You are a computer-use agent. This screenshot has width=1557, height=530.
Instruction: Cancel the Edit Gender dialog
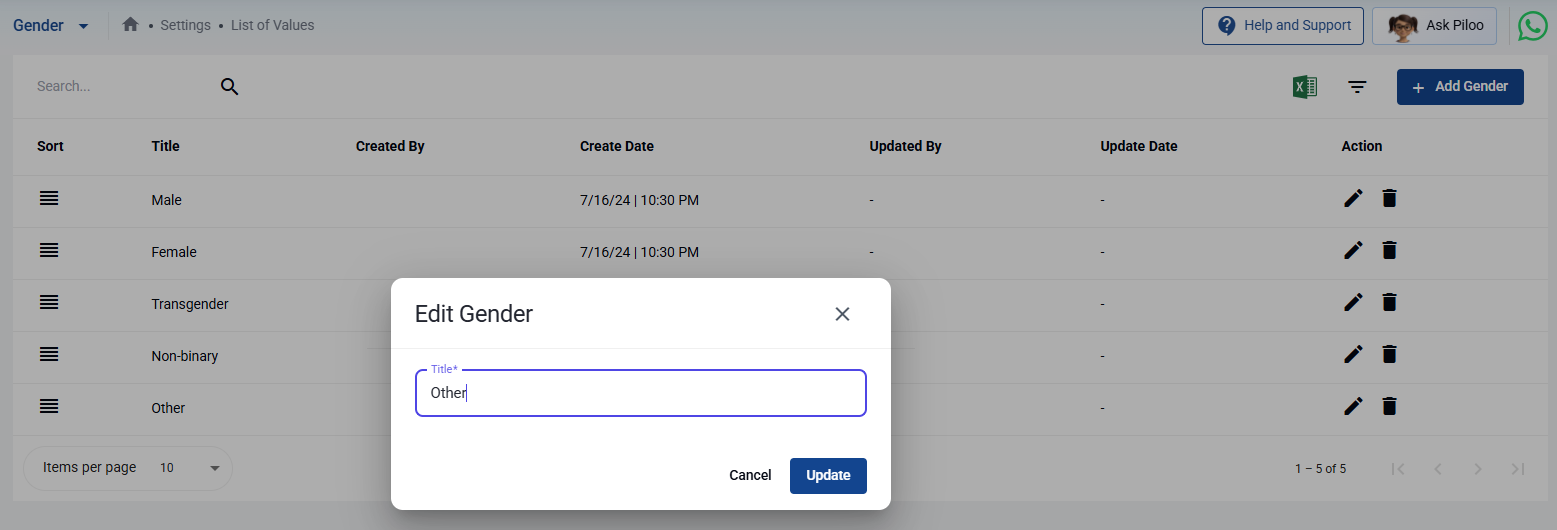[x=750, y=476]
